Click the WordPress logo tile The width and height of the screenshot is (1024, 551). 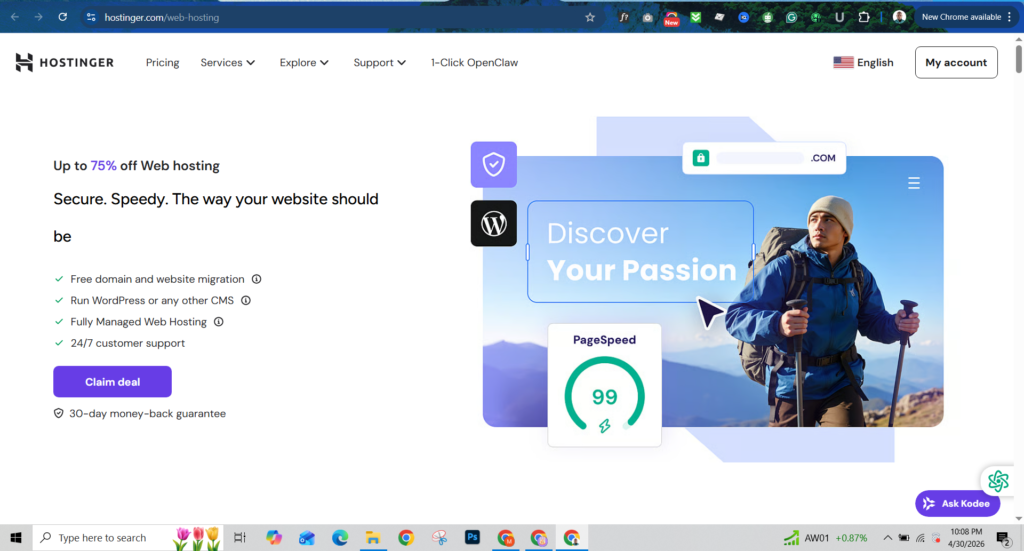494,224
